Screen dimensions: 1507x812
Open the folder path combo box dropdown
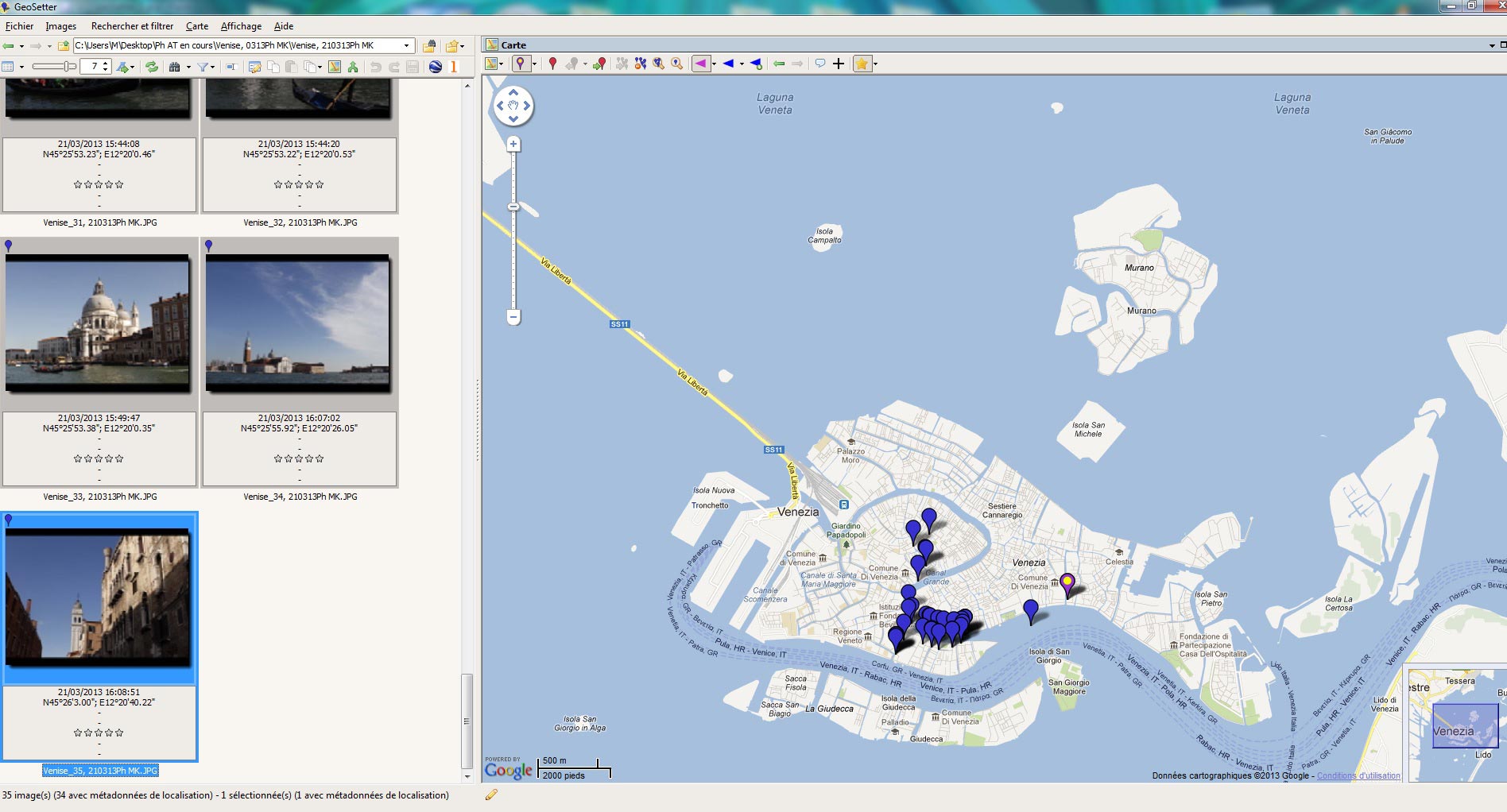click(x=408, y=45)
